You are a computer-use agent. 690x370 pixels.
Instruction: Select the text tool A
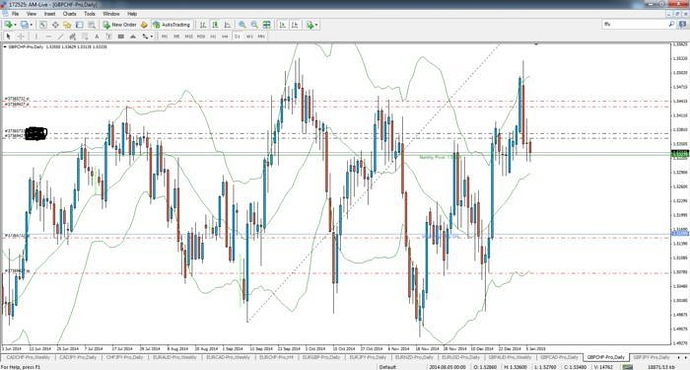click(x=97, y=37)
